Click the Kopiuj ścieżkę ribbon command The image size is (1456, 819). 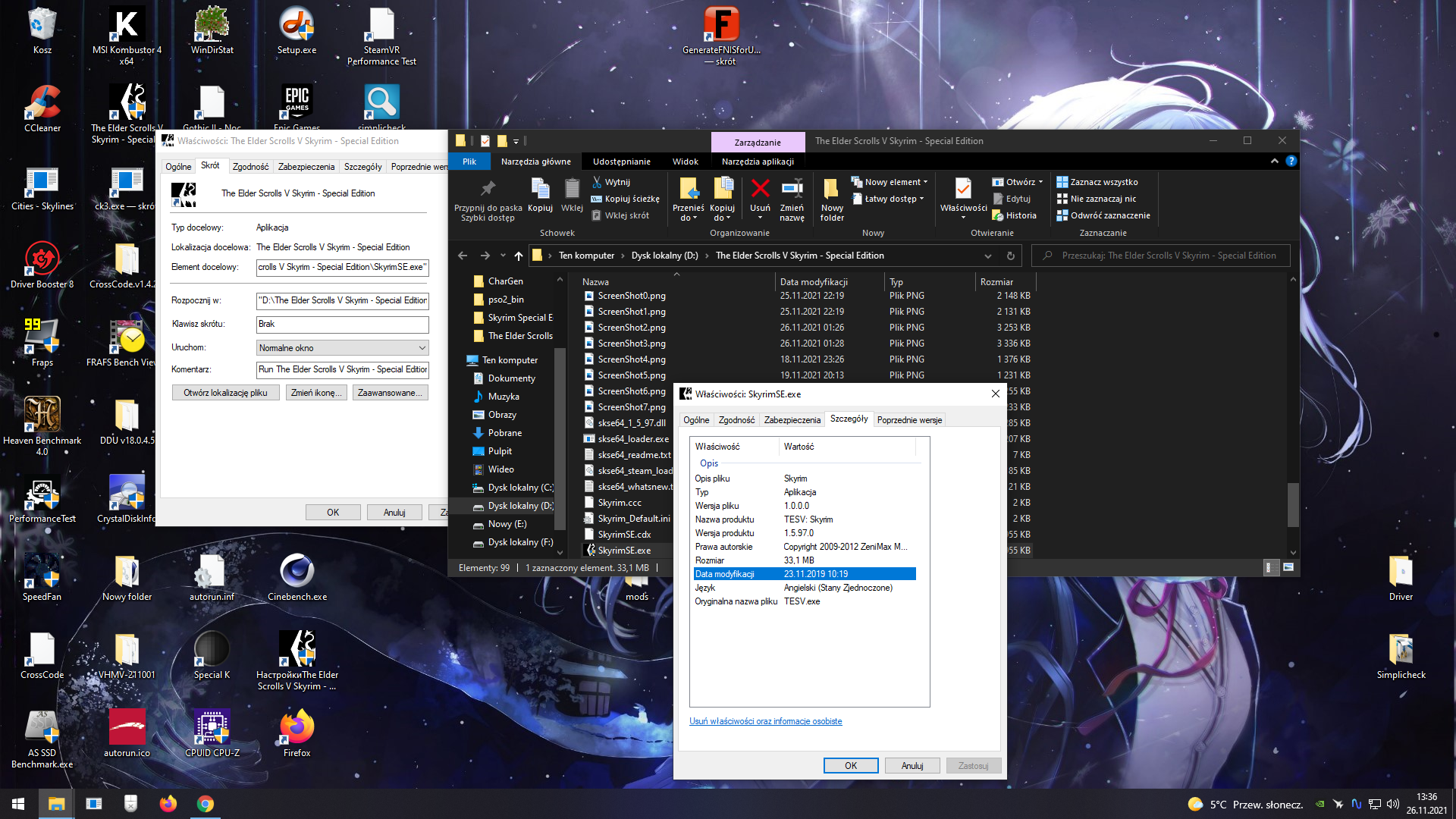point(626,199)
